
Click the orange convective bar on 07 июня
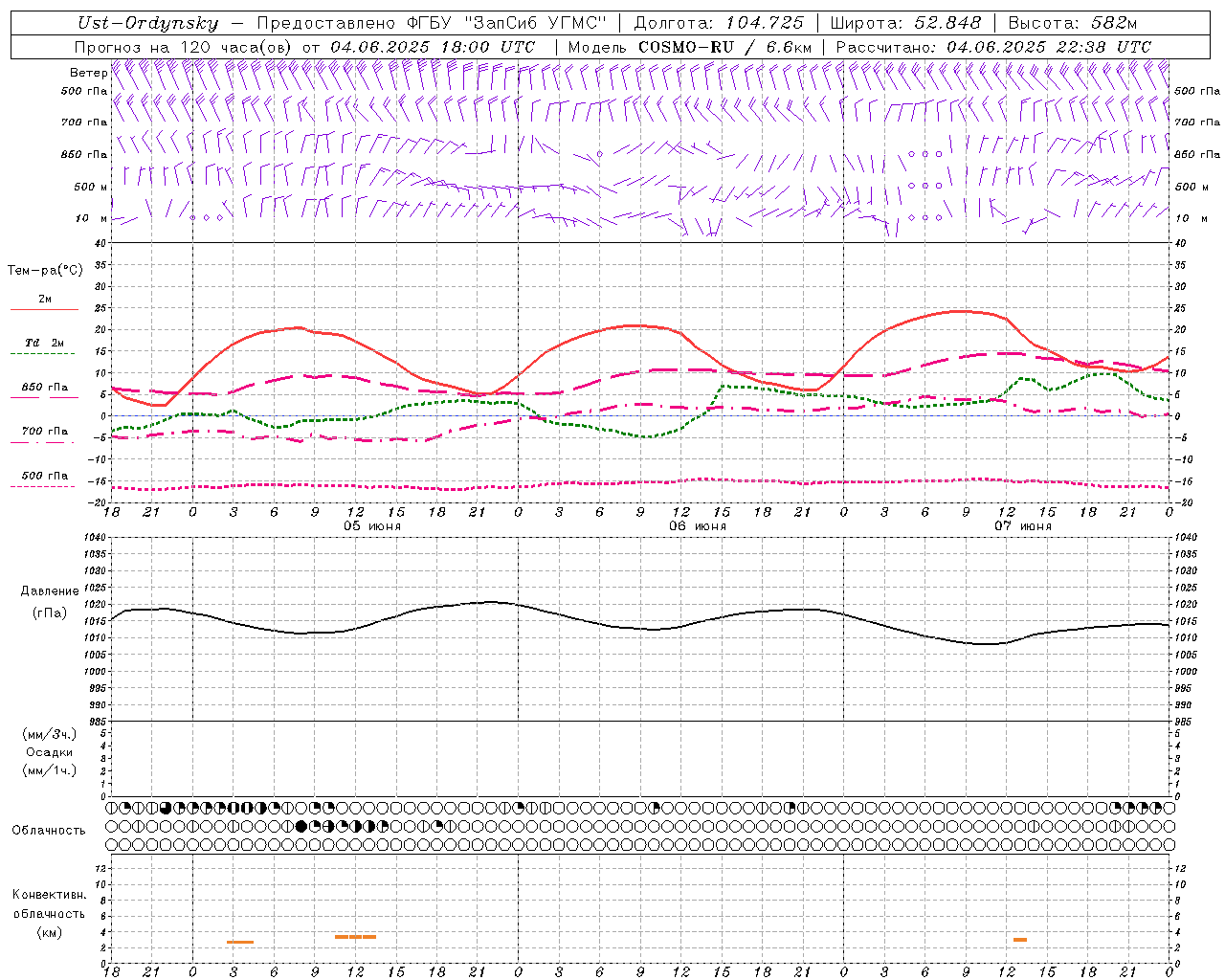1020,940
